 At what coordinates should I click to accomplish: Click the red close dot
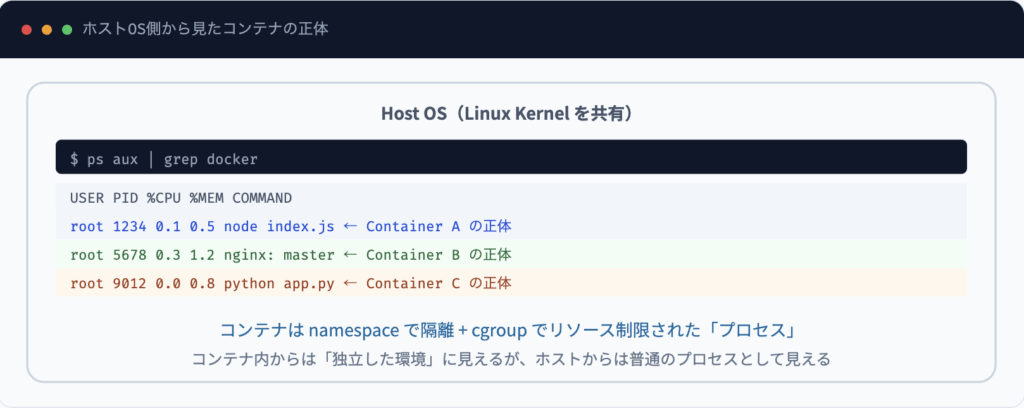(x=27, y=30)
